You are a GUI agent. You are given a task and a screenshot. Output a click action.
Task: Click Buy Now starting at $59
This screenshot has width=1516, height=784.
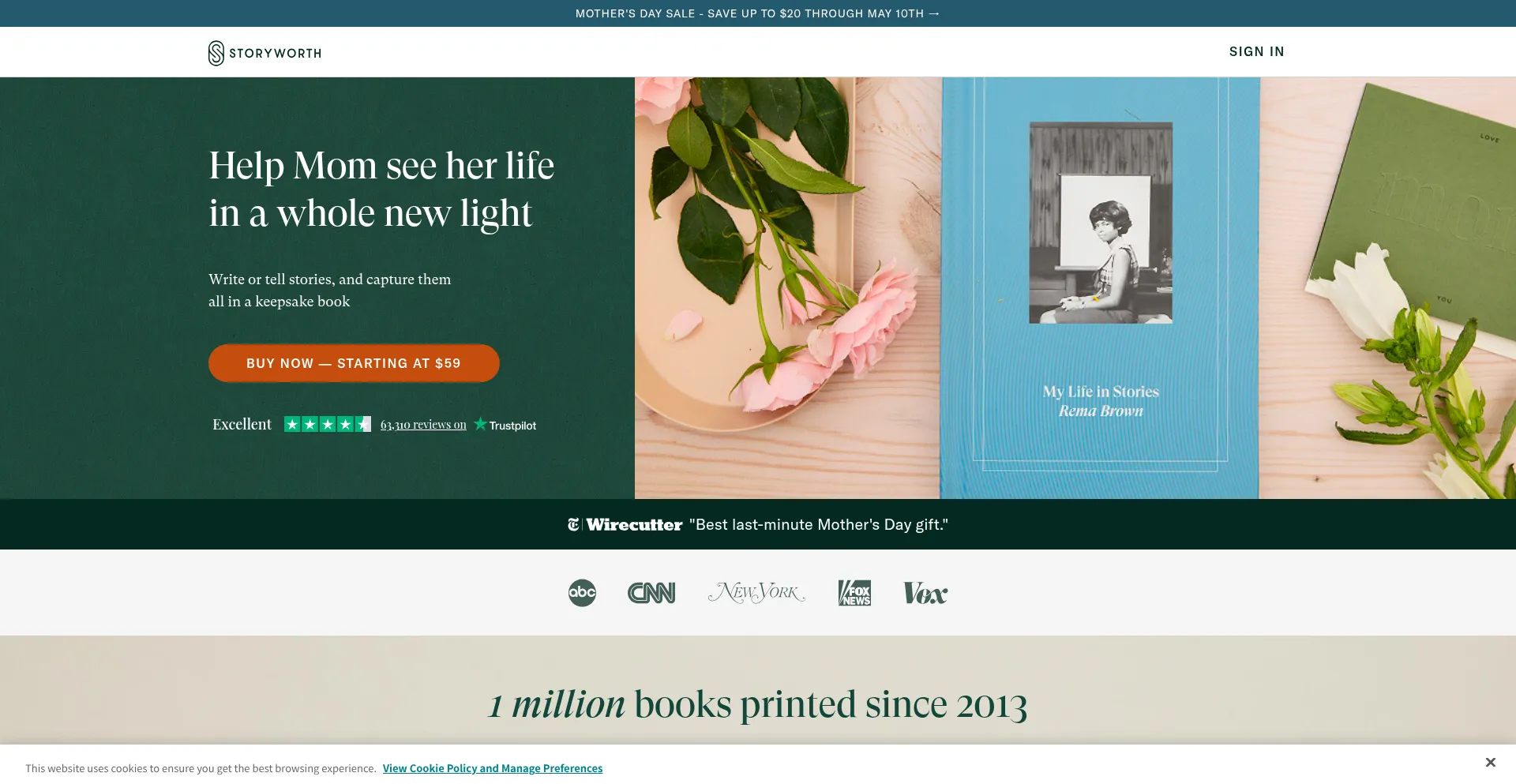click(x=354, y=363)
